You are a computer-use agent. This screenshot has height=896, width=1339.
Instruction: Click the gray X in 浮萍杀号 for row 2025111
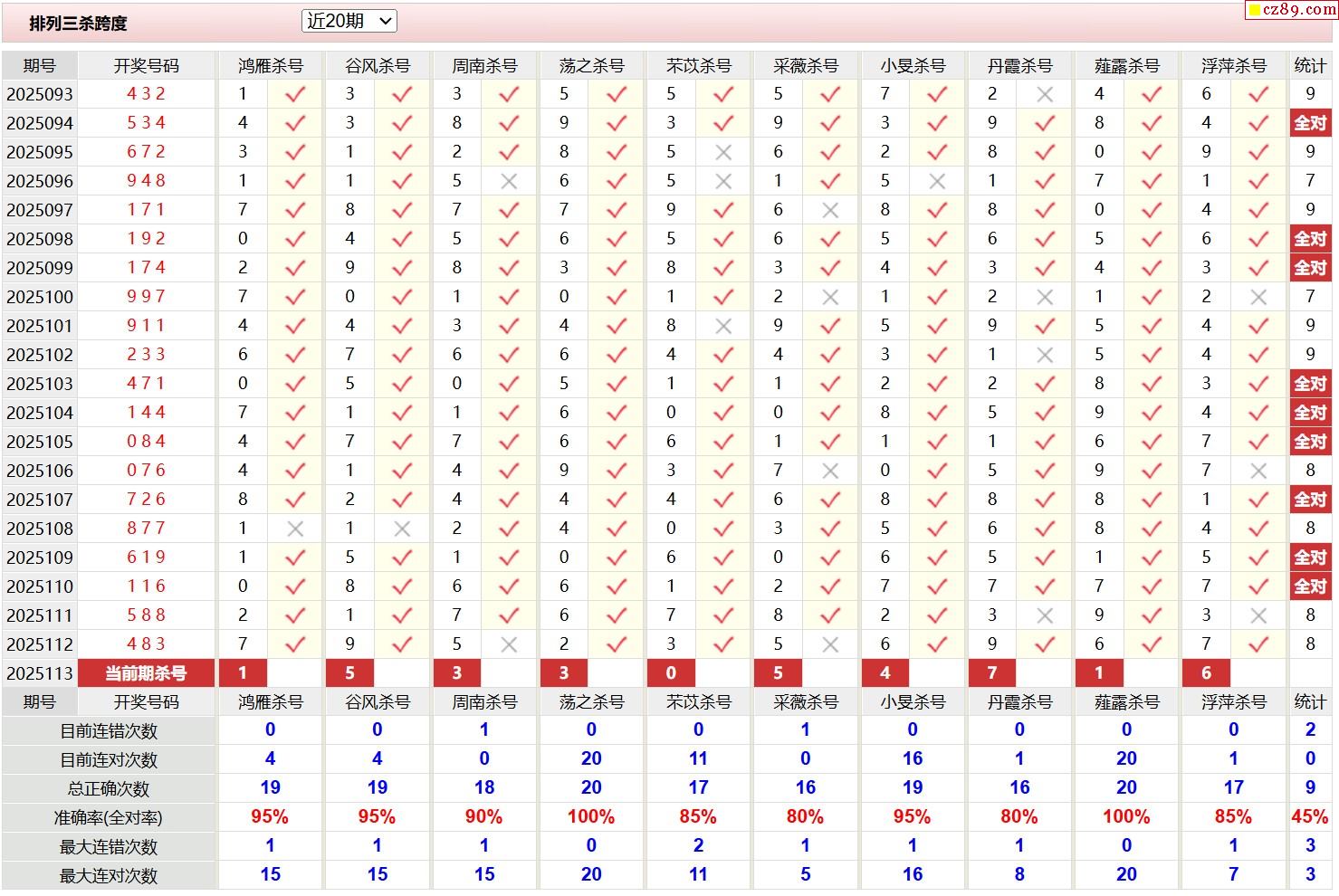(x=1258, y=615)
